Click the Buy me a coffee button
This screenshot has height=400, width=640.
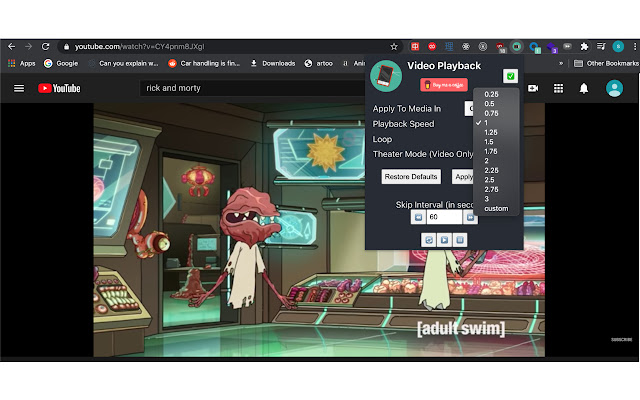tap(444, 85)
